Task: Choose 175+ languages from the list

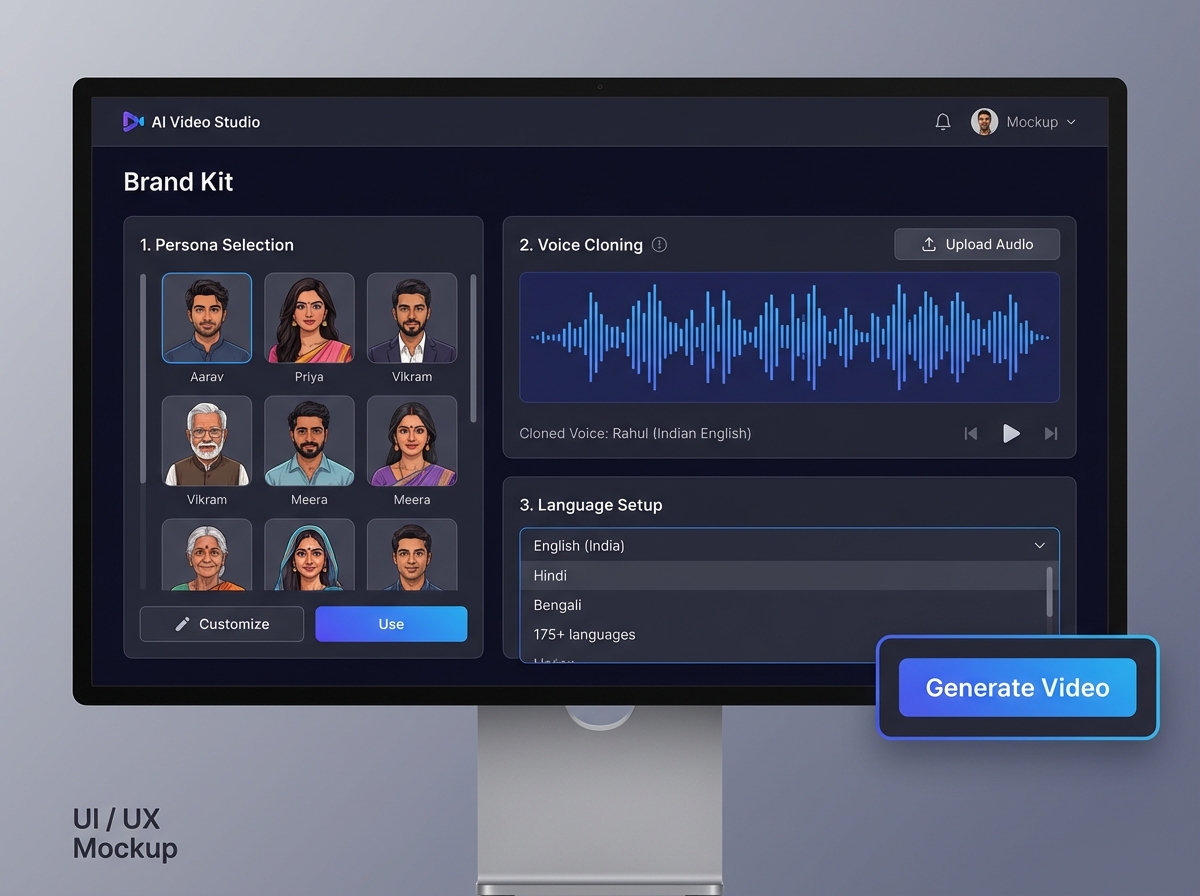Action: click(x=584, y=634)
